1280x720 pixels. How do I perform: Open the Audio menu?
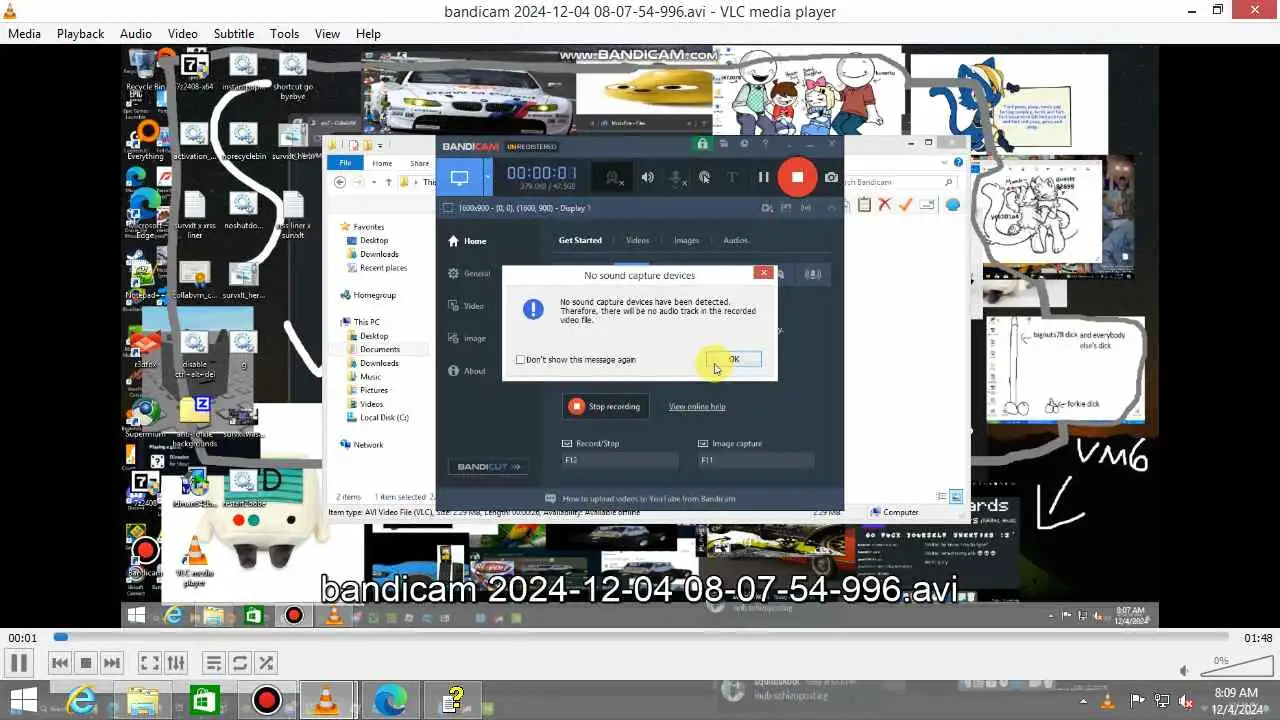click(136, 33)
